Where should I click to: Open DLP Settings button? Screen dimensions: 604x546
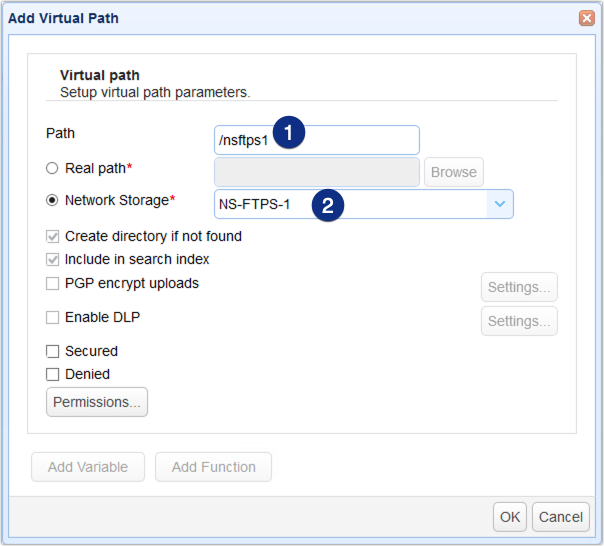(x=519, y=321)
